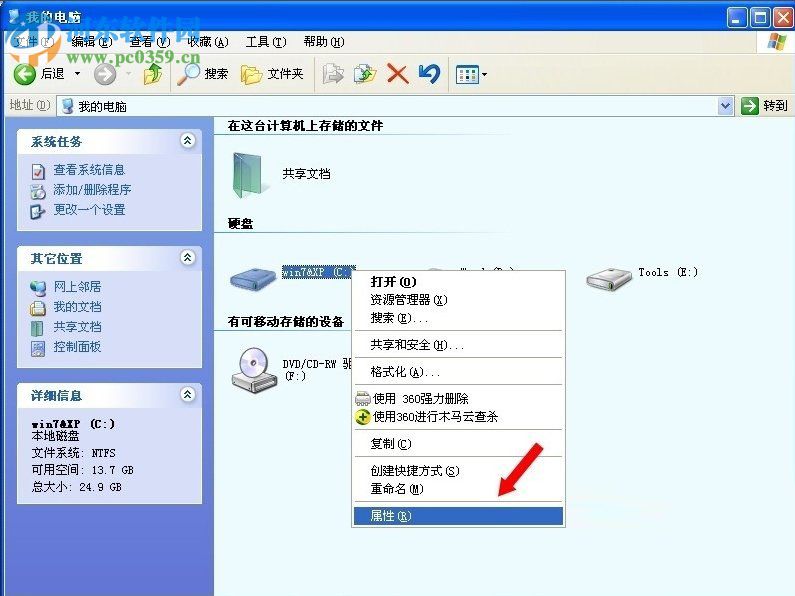Click the 有可移动存储的设备 group header

286,321
